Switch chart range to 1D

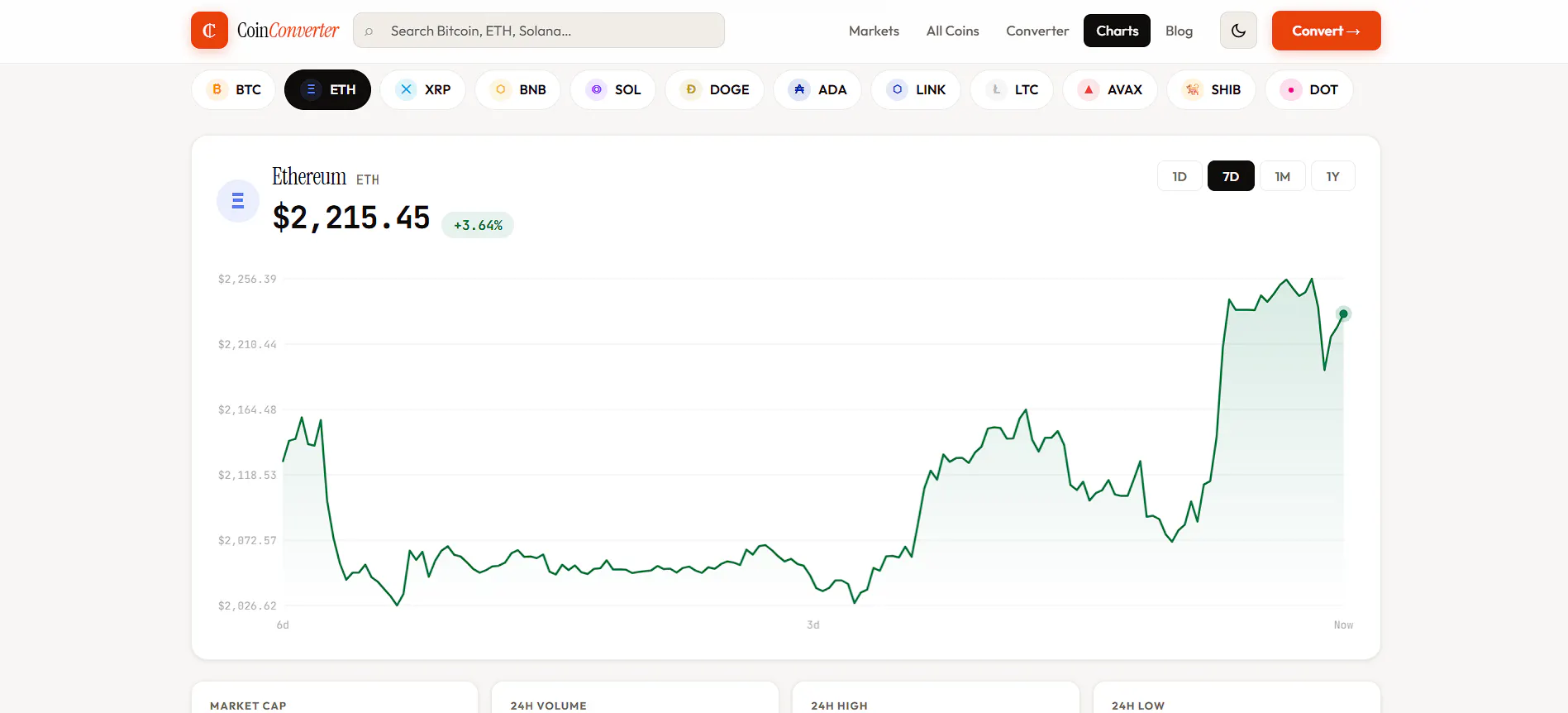(1180, 176)
